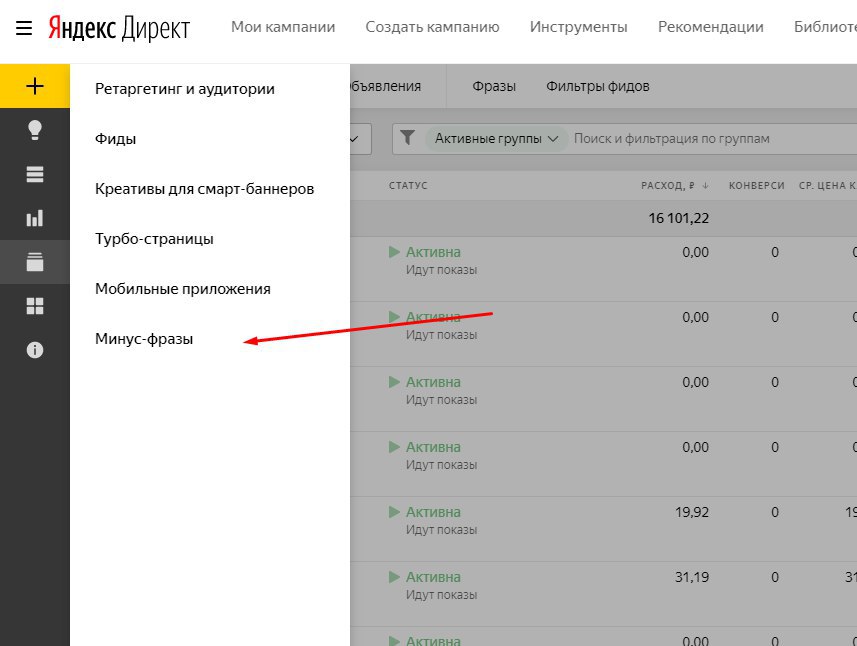The width and height of the screenshot is (857, 646).
Task: Expand the dropdown left of the filter bar
Action: point(361,139)
